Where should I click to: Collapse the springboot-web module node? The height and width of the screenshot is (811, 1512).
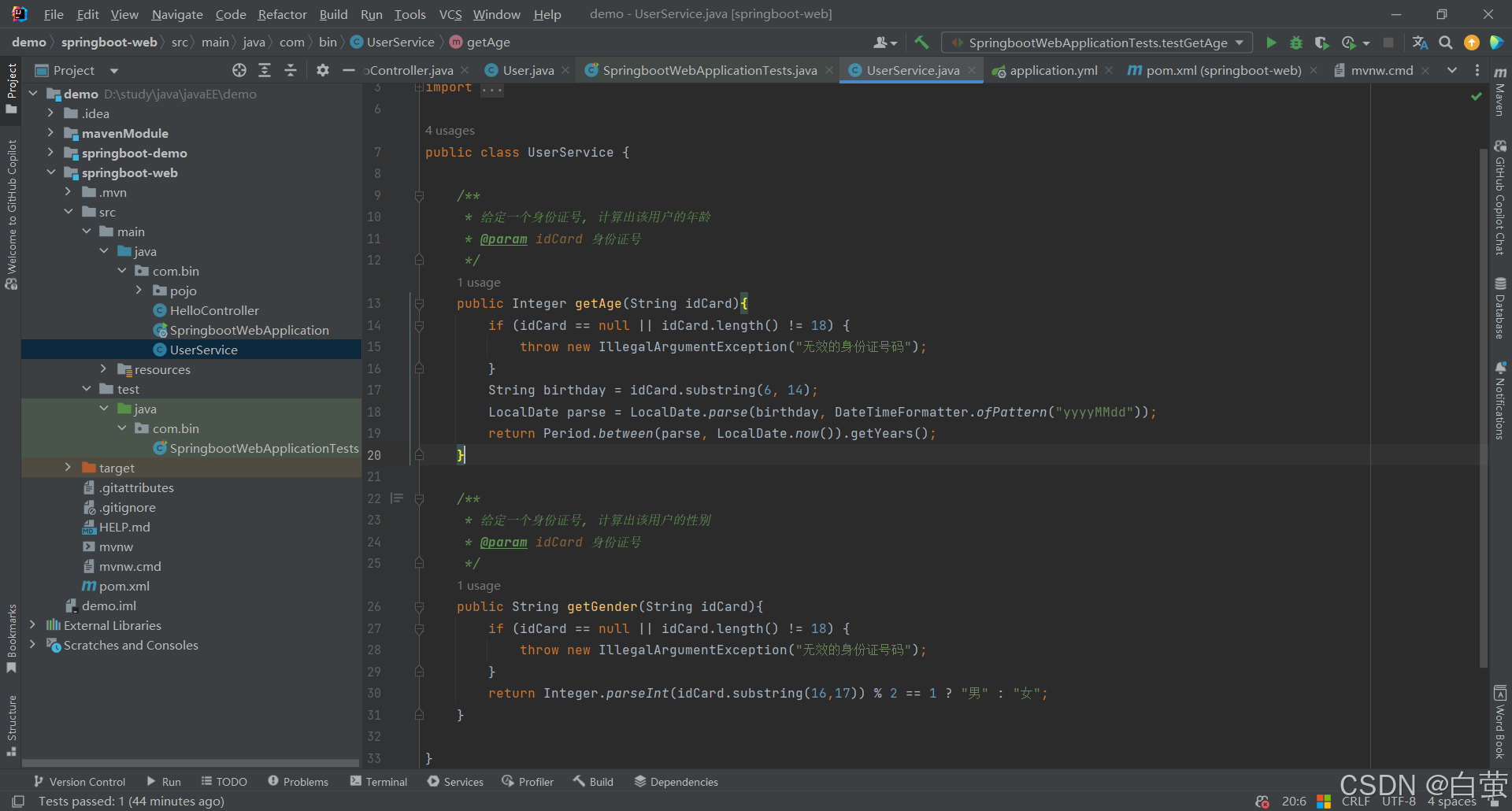coord(51,172)
